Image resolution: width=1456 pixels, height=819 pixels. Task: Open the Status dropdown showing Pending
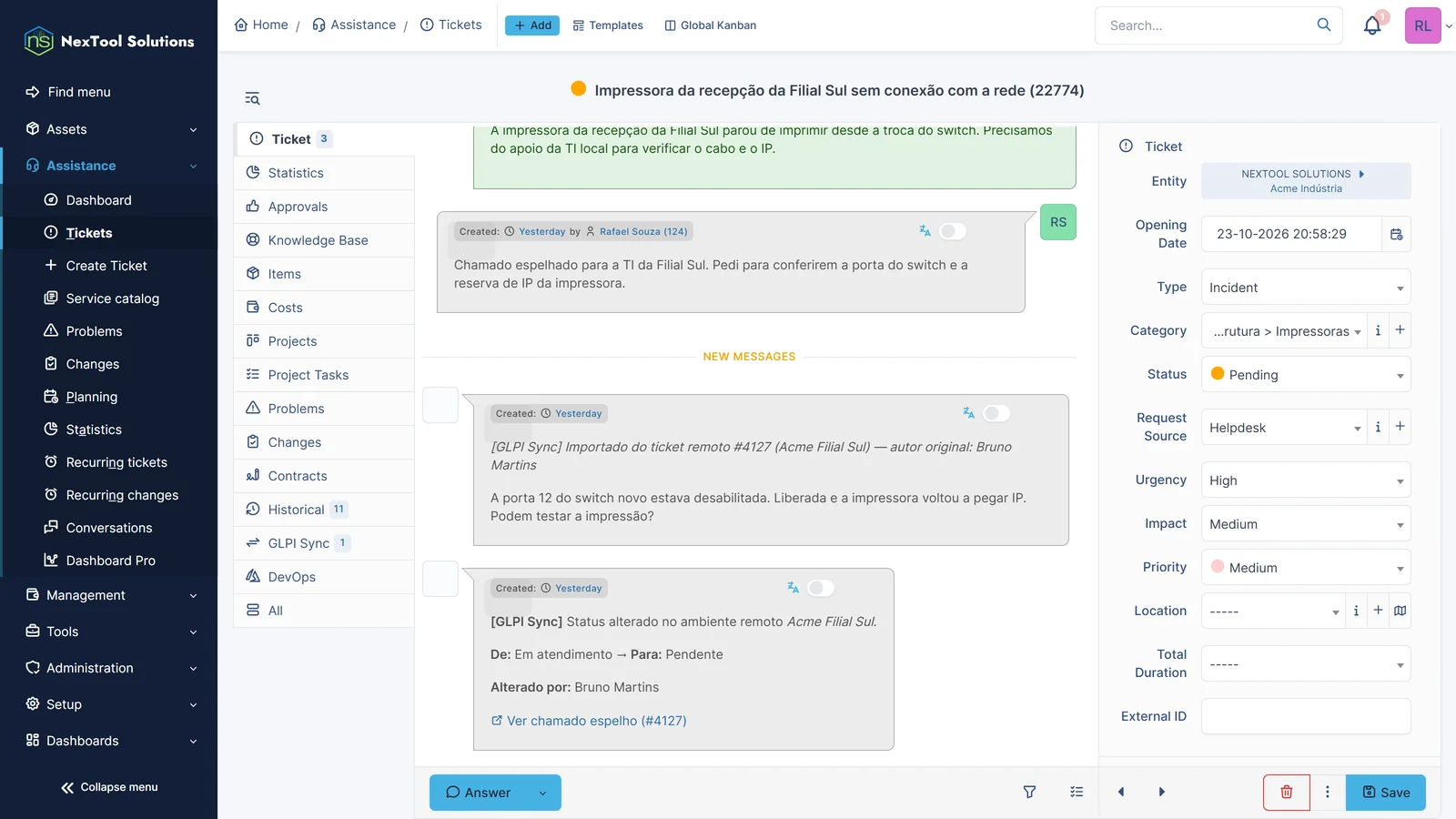1306,374
